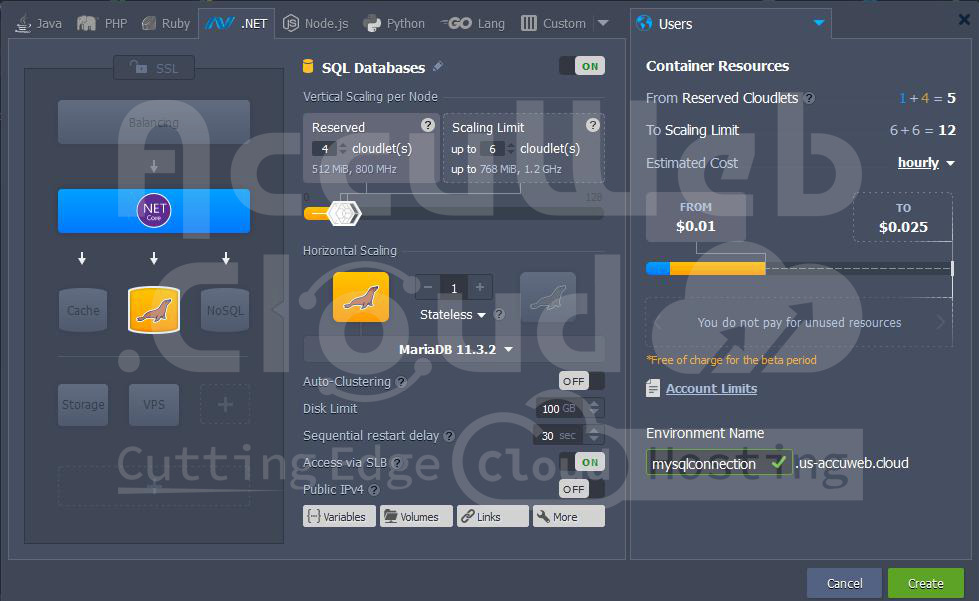The image size is (979, 601).
Task: Enable Public IPv4
Action: click(575, 489)
